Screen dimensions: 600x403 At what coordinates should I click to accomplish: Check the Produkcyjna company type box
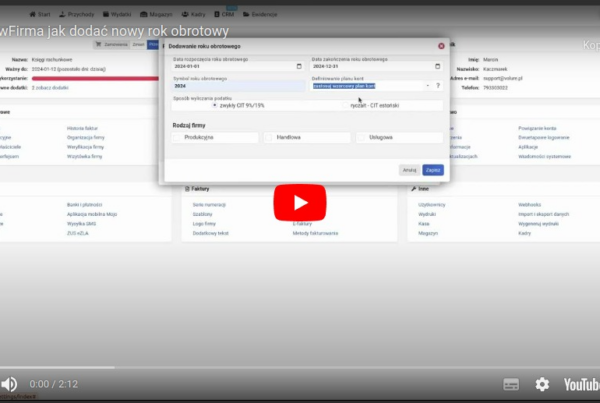[178, 137]
